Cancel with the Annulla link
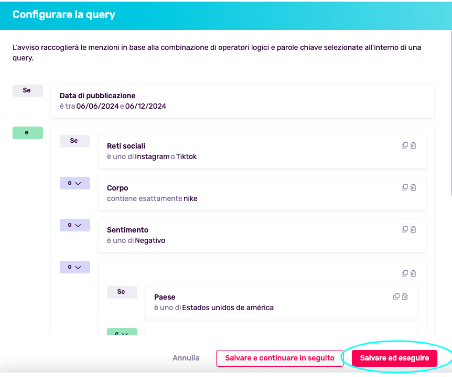 point(186,358)
